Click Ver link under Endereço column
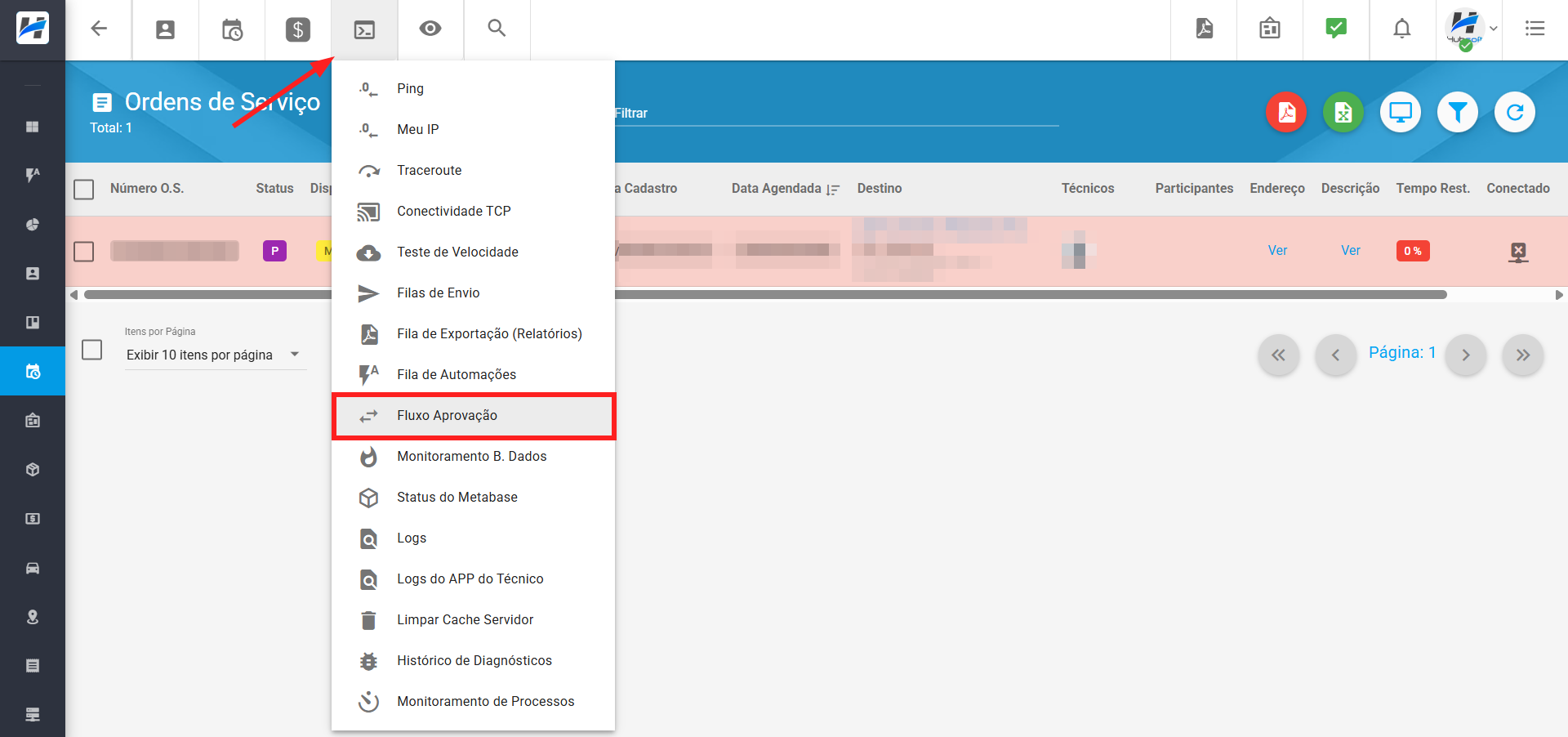This screenshot has height=737, width=1568. coord(1277,251)
